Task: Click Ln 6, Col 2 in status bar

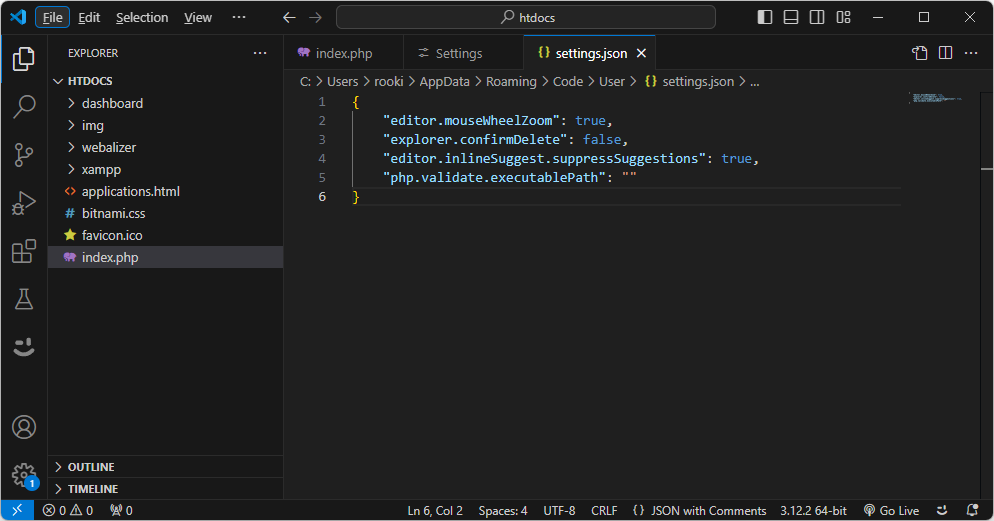Action: coord(435,510)
